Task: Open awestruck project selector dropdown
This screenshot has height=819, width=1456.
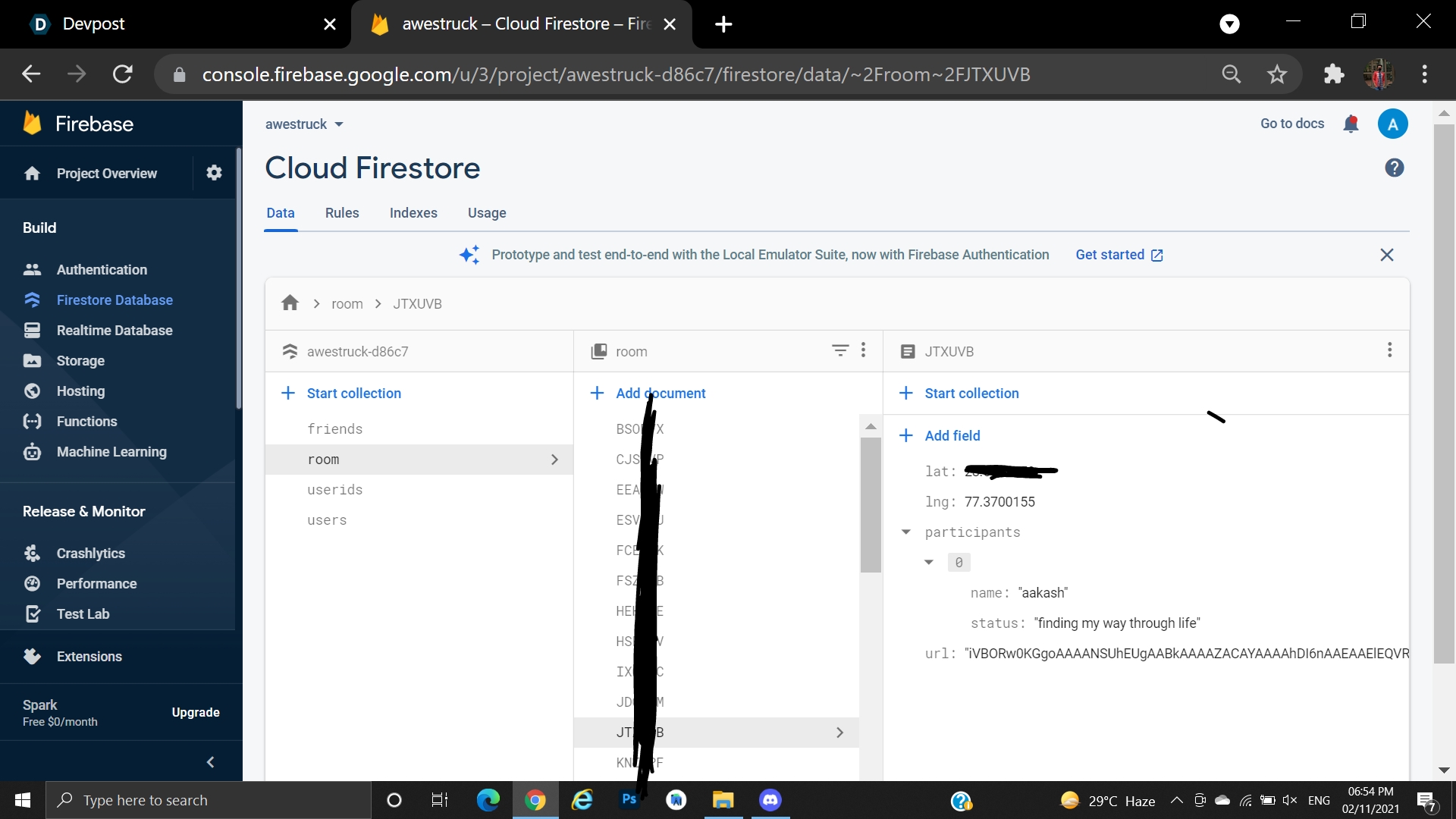Action: click(304, 124)
